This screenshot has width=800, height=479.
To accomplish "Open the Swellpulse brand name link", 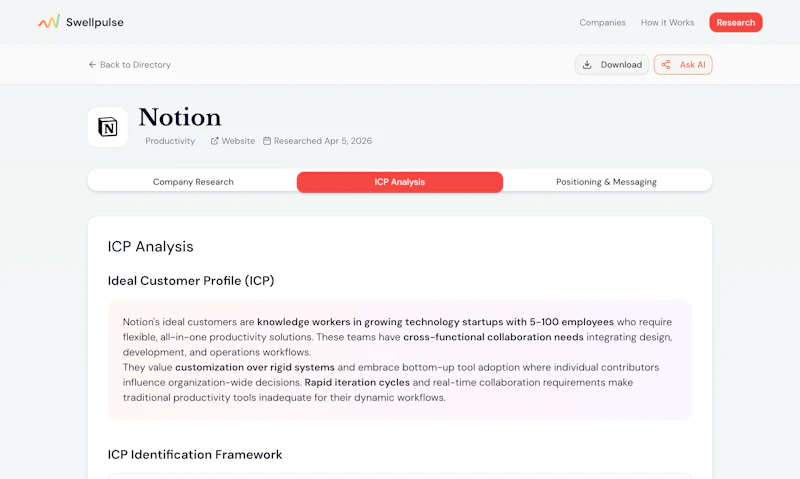I will pos(95,22).
